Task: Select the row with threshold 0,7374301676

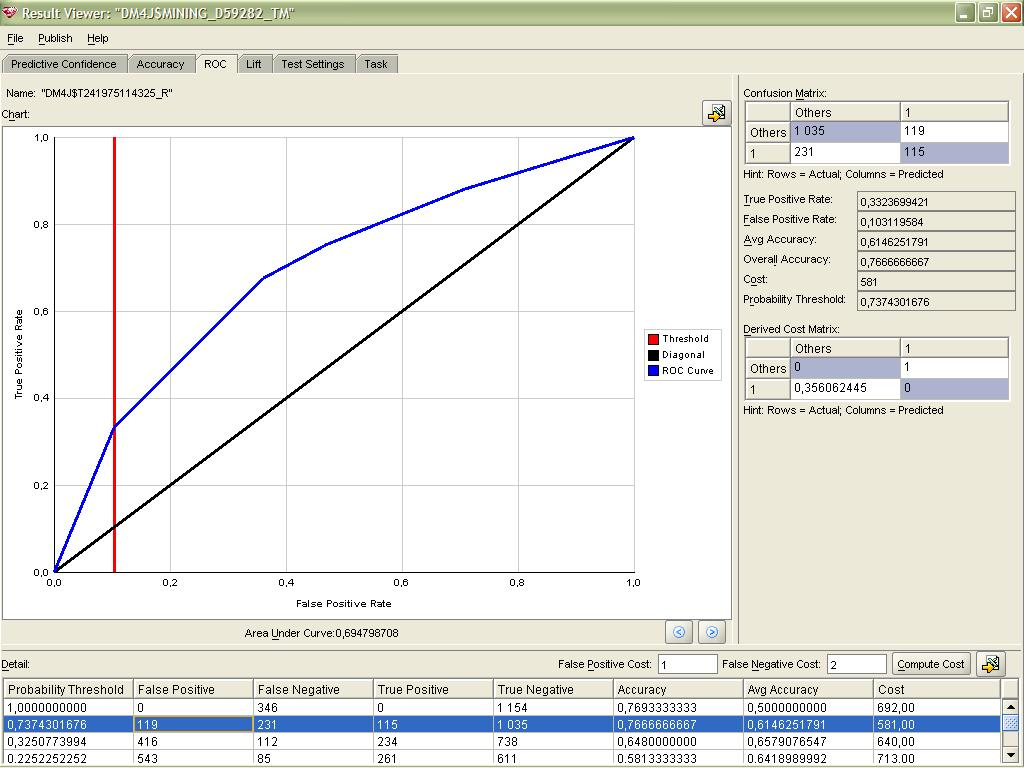Action: coord(502,724)
